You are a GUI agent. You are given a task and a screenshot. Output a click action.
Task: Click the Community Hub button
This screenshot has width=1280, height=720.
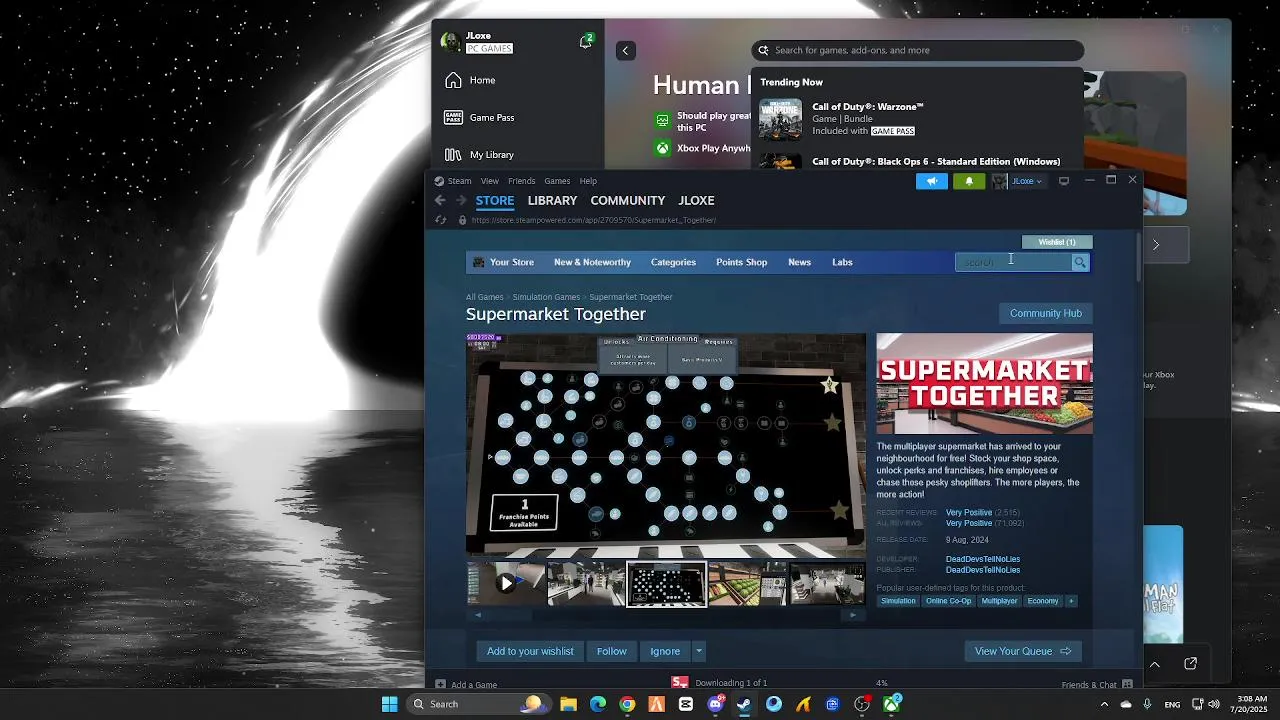1045,313
